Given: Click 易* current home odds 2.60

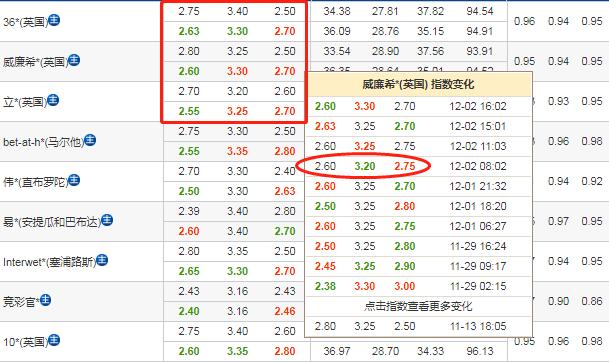Looking at the screenshot, I should pos(189,231).
